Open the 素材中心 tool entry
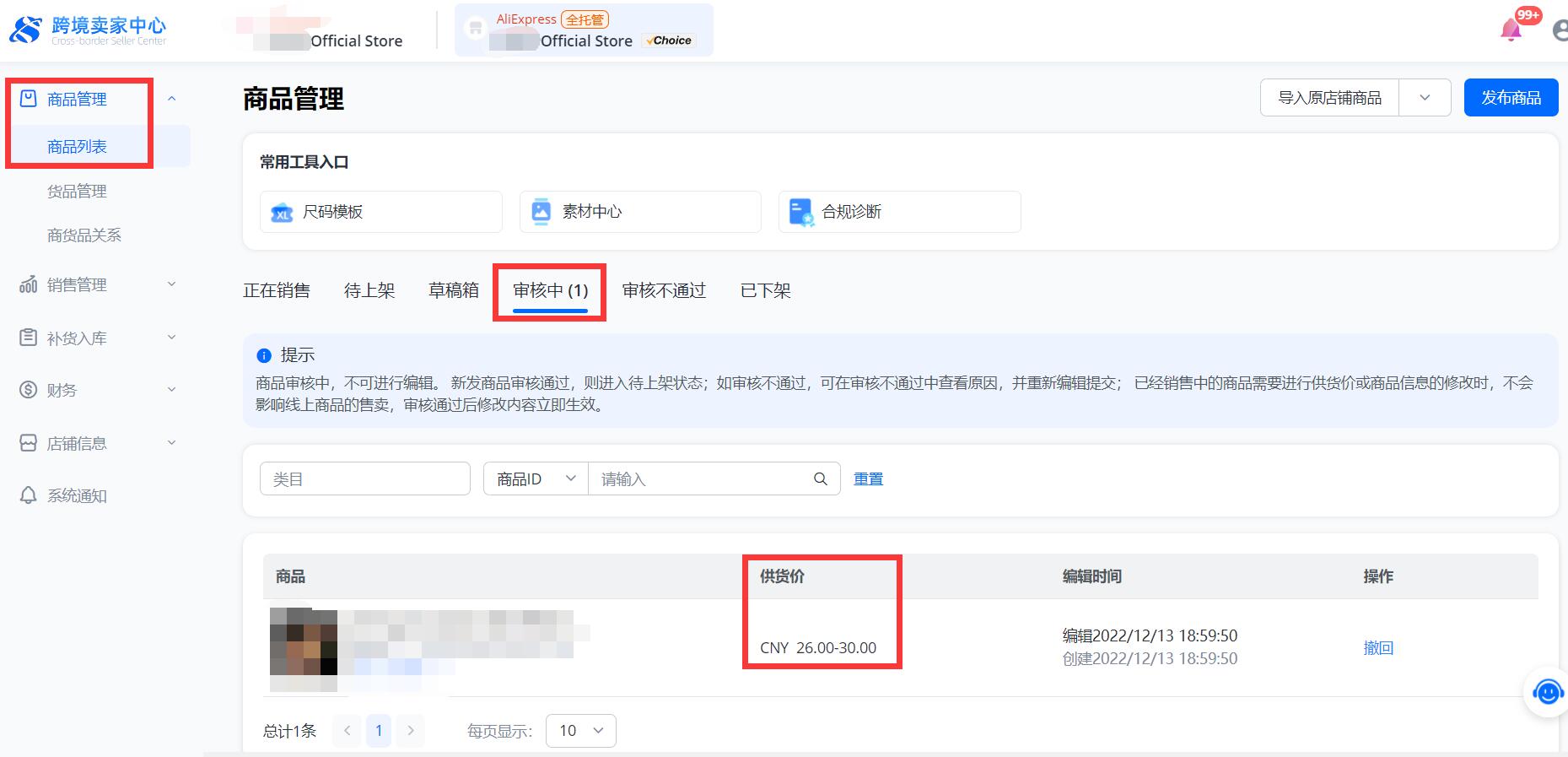 (x=640, y=212)
